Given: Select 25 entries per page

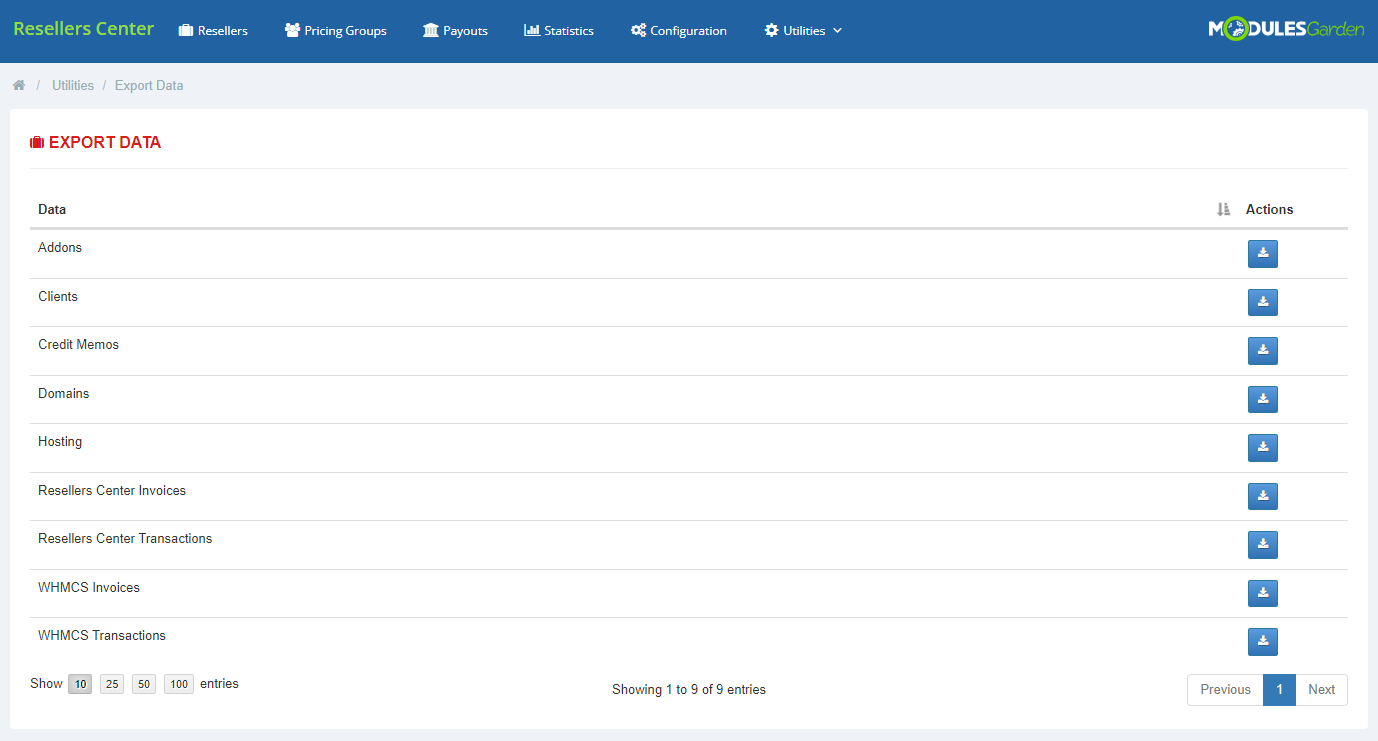Looking at the screenshot, I should click(111, 684).
